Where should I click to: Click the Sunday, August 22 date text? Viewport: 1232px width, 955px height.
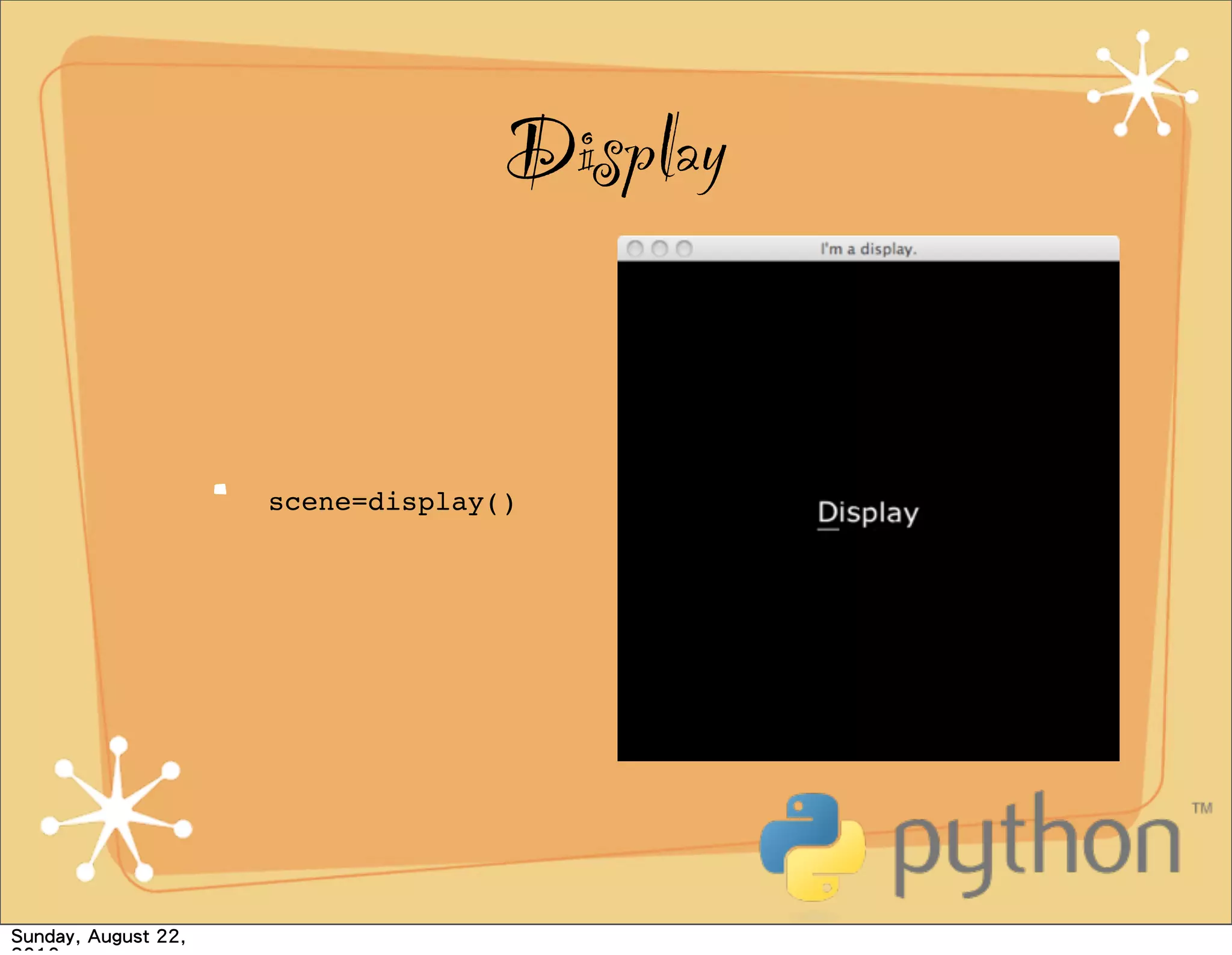(98, 936)
